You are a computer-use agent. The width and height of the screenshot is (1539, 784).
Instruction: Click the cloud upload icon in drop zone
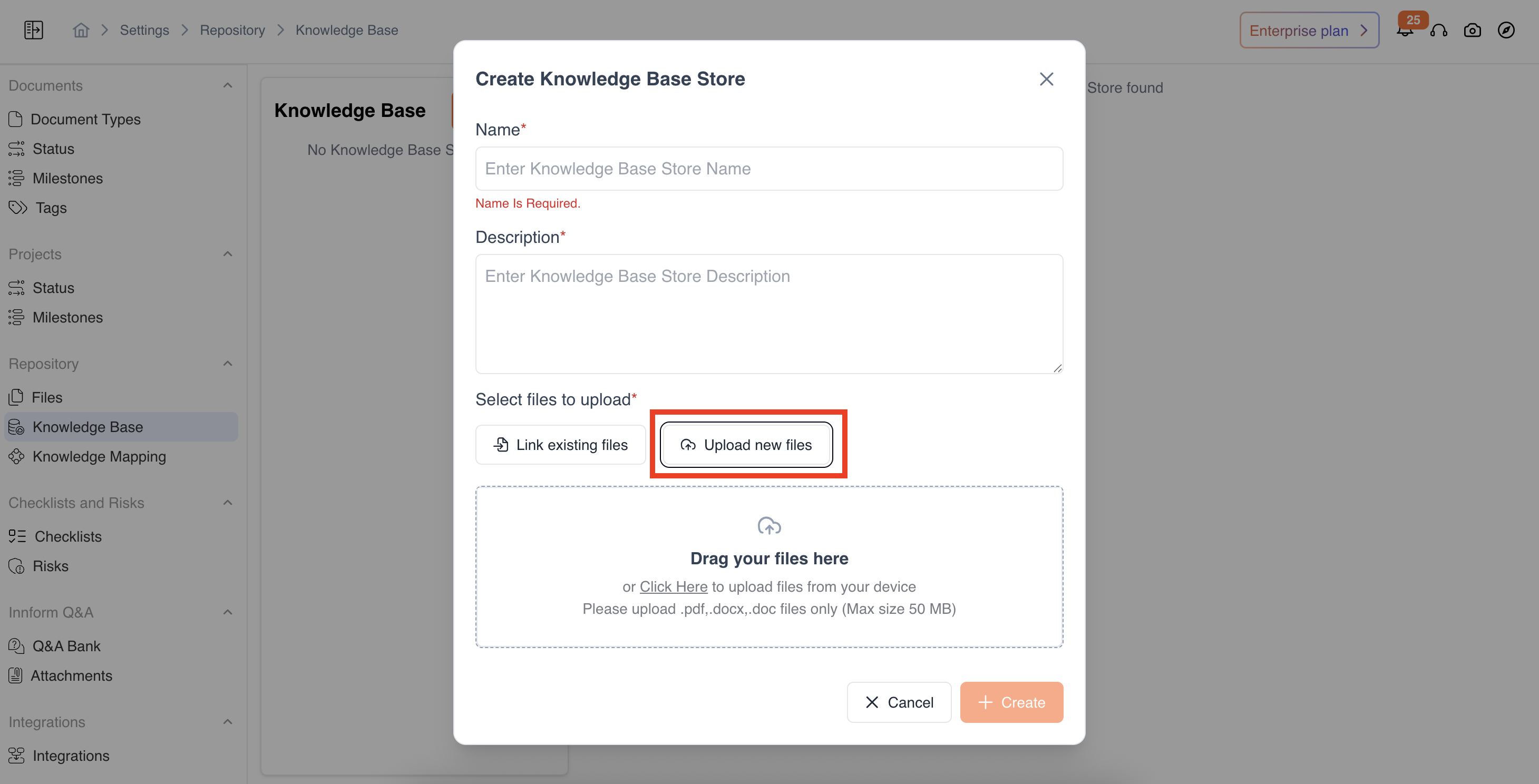point(769,525)
